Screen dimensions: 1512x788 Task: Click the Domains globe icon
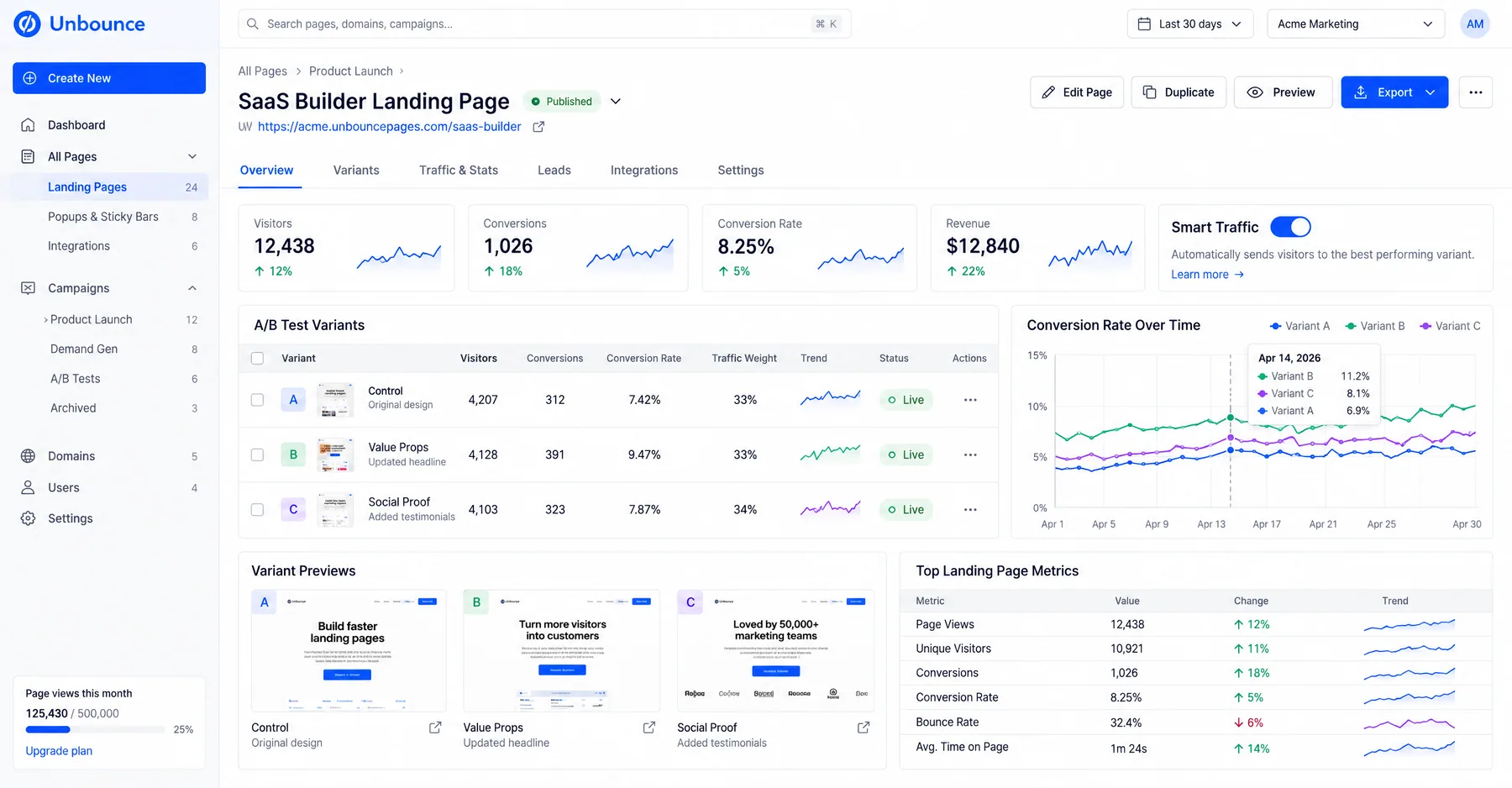coord(28,456)
